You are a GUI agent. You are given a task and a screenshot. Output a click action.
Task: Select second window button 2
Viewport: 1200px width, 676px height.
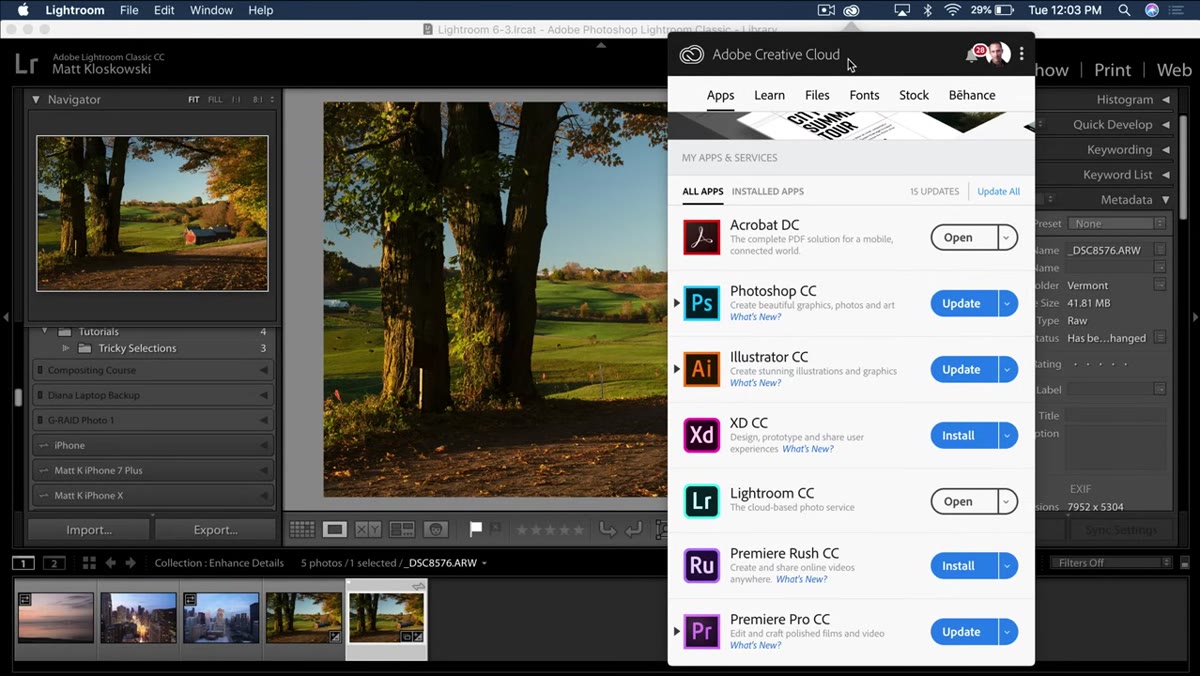[54, 563]
